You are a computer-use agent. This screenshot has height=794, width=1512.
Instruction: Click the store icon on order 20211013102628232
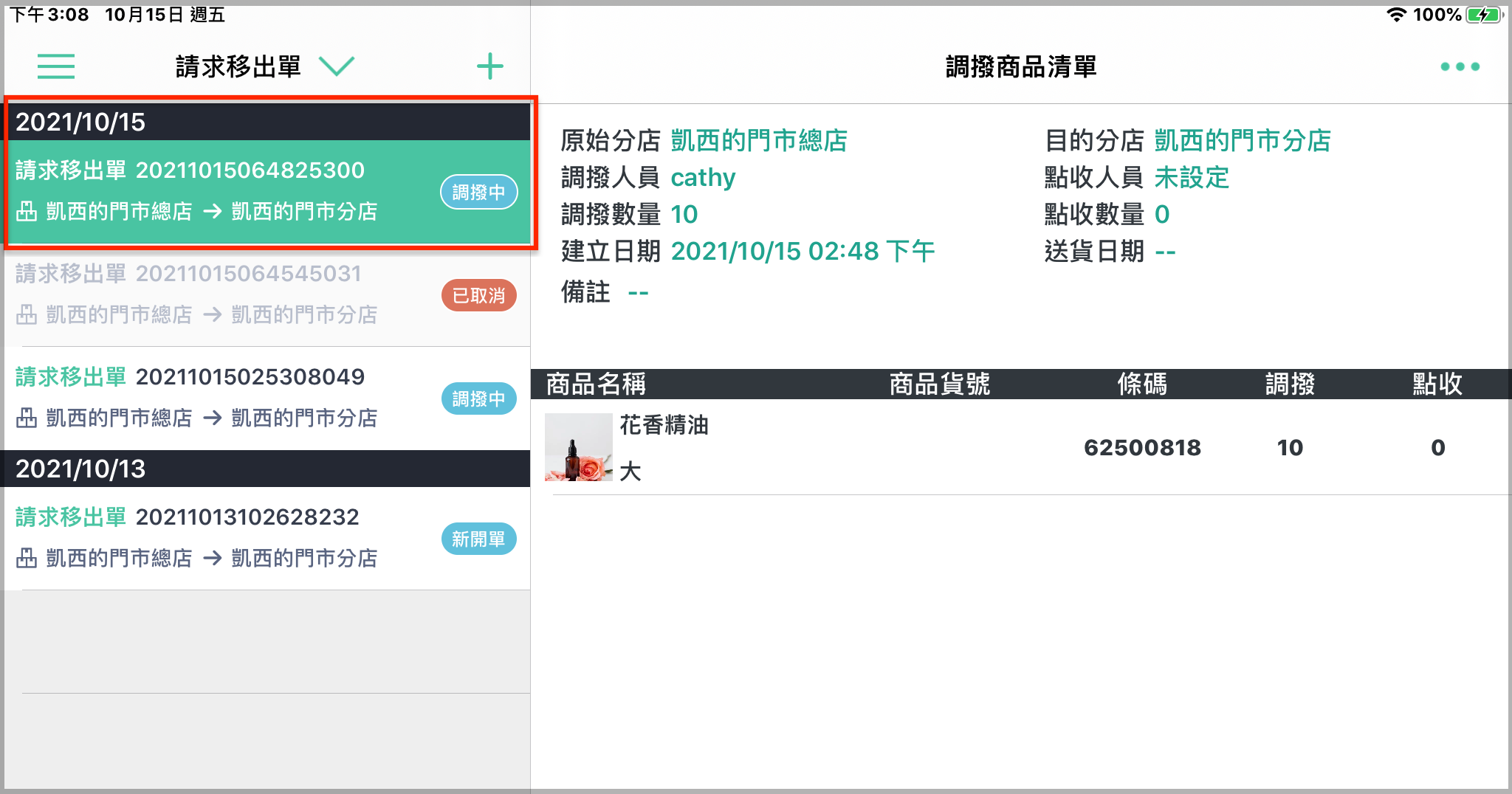(27, 558)
